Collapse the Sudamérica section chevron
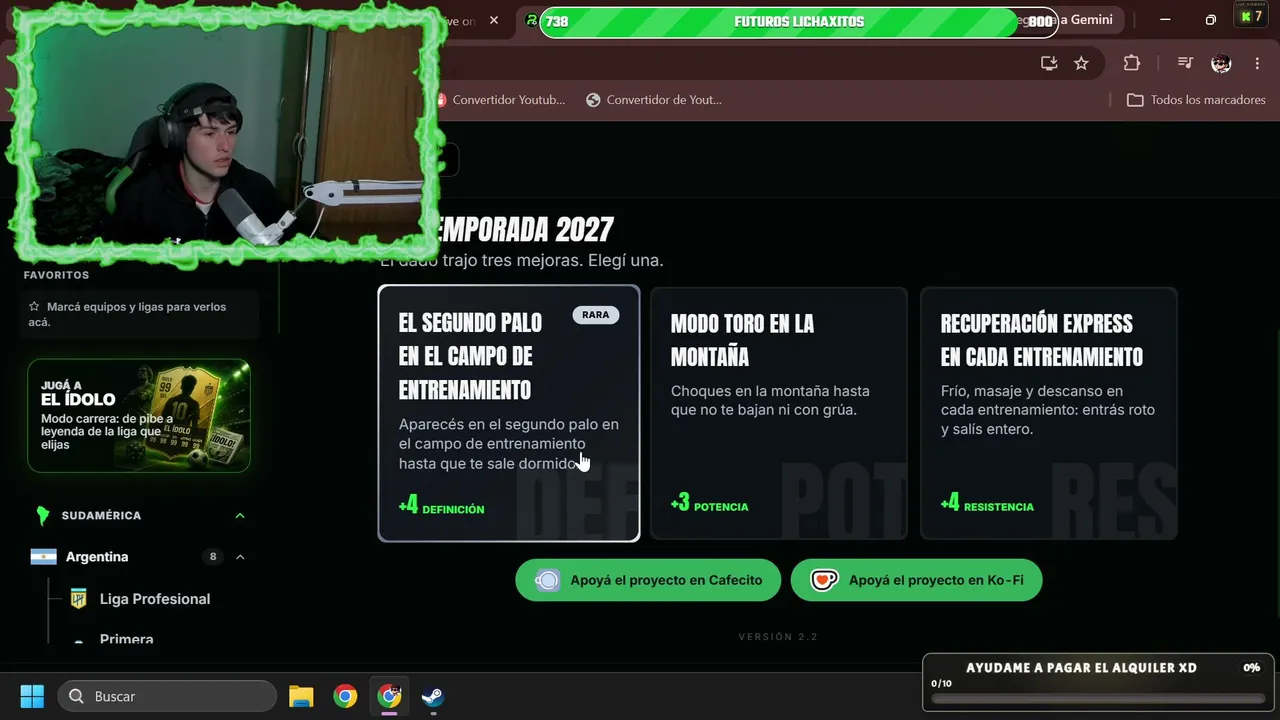The width and height of the screenshot is (1280, 720). point(240,516)
